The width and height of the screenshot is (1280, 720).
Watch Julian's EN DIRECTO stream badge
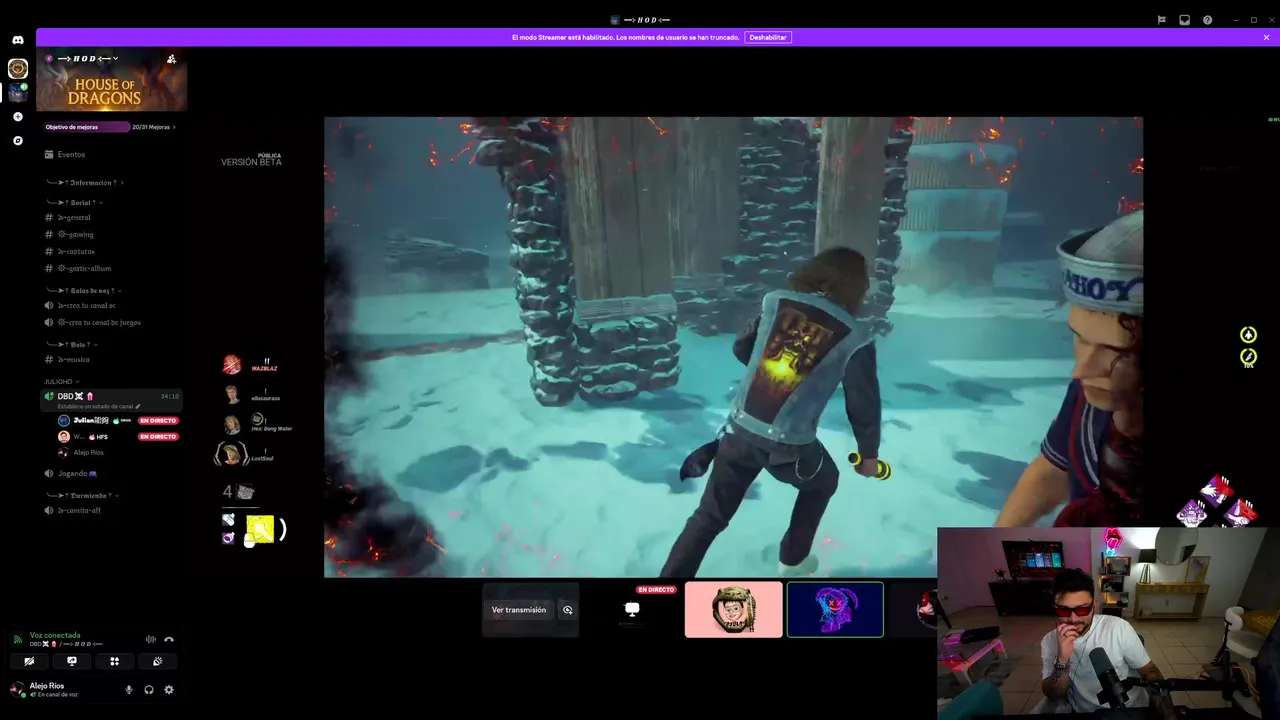tap(158, 421)
